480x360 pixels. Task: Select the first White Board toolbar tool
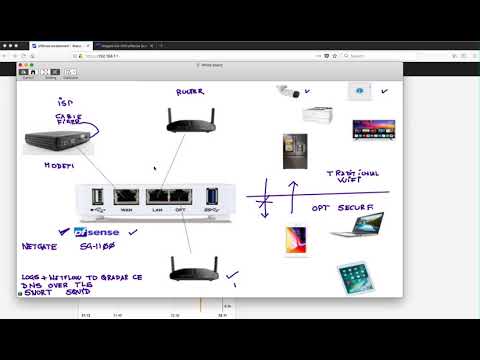[24, 72]
